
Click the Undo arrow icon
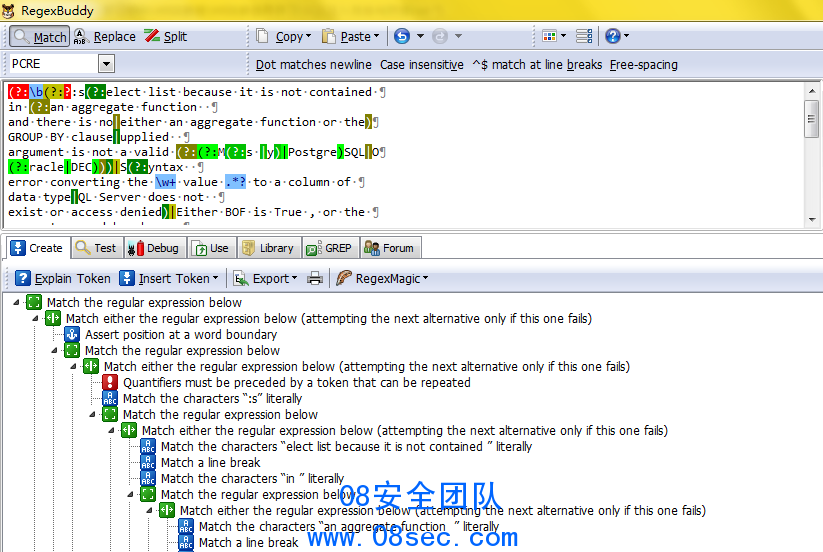pyautogui.click(x=402, y=36)
